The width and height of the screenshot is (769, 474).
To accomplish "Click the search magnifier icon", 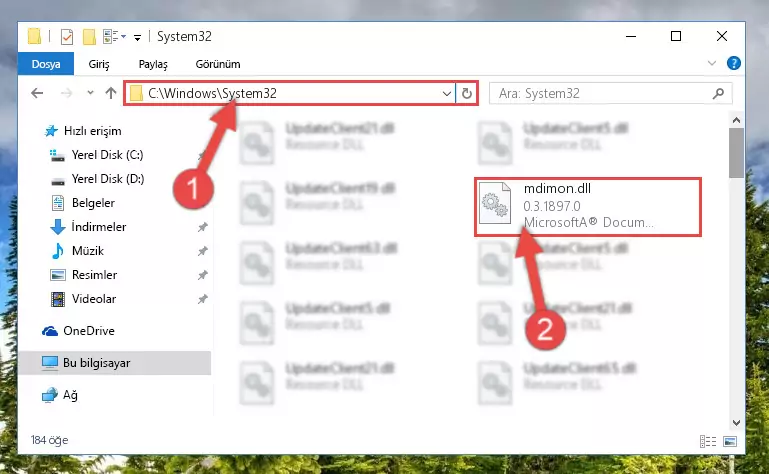I will pyautogui.click(x=718, y=93).
